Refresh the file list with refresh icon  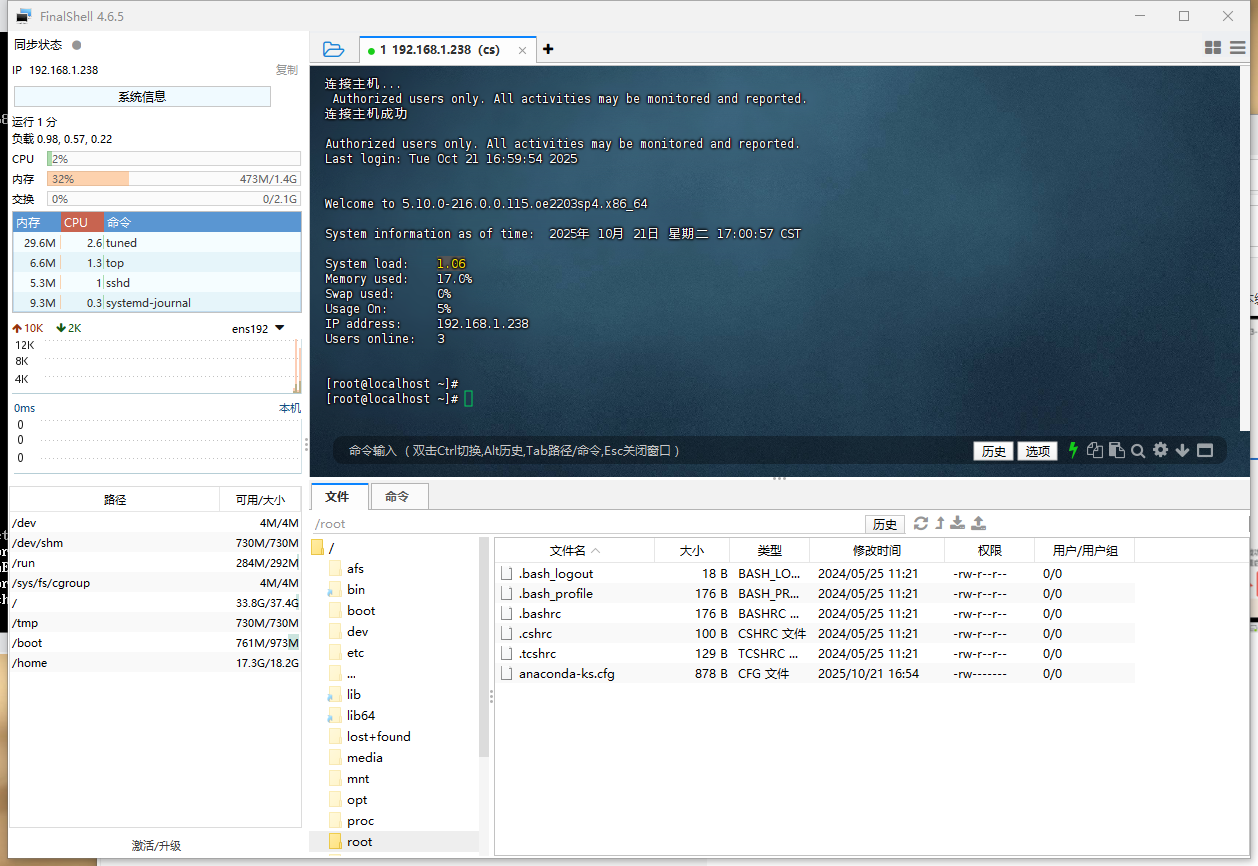921,523
